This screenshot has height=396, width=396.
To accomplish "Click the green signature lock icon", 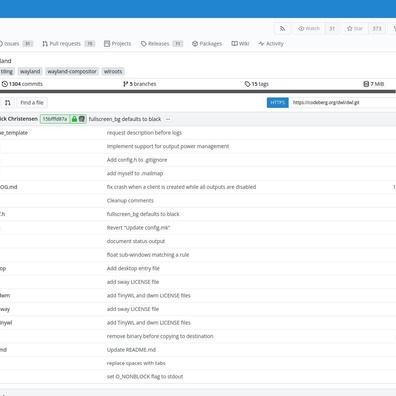I will [74, 119].
